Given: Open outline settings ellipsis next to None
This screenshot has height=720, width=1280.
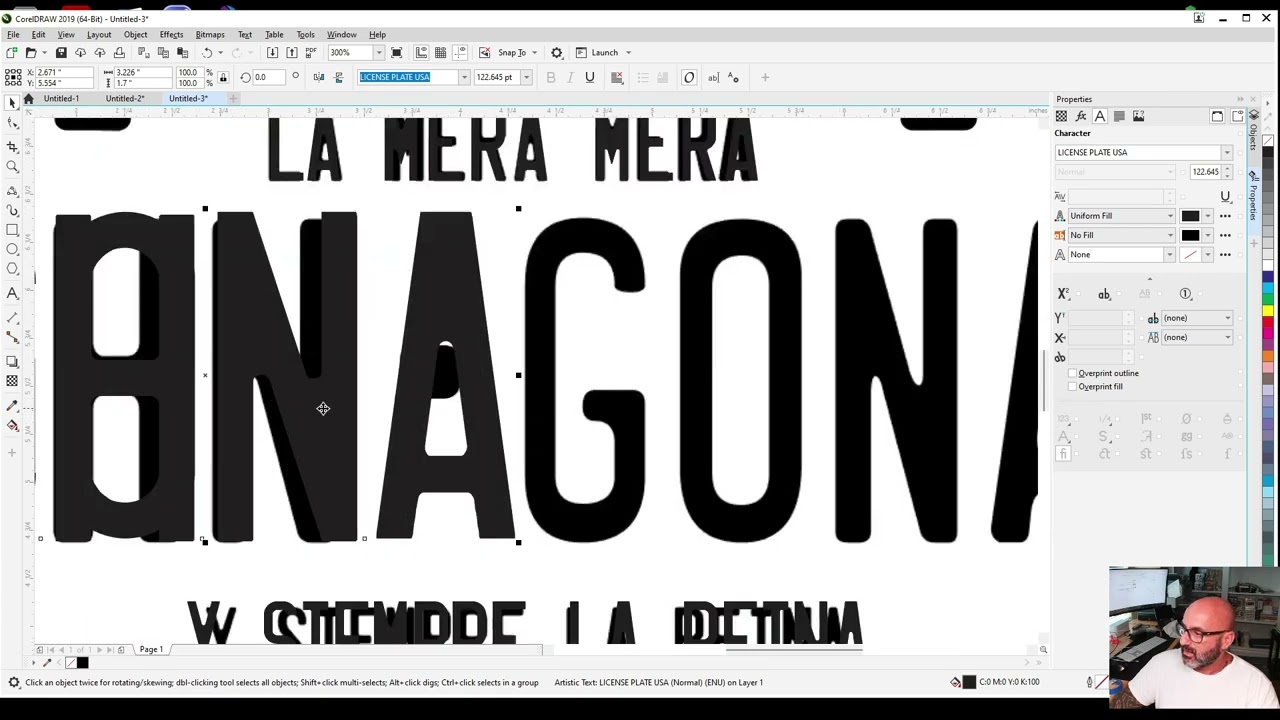Looking at the screenshot, I should click(x=1225, y=254).
